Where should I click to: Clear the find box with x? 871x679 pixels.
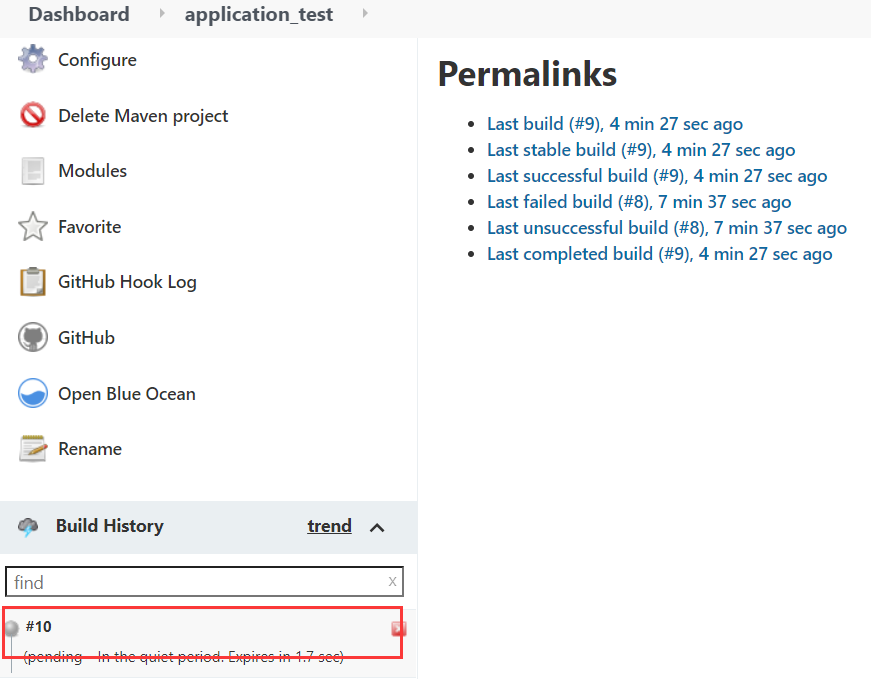pyautogui.click(x=392, y=582)
